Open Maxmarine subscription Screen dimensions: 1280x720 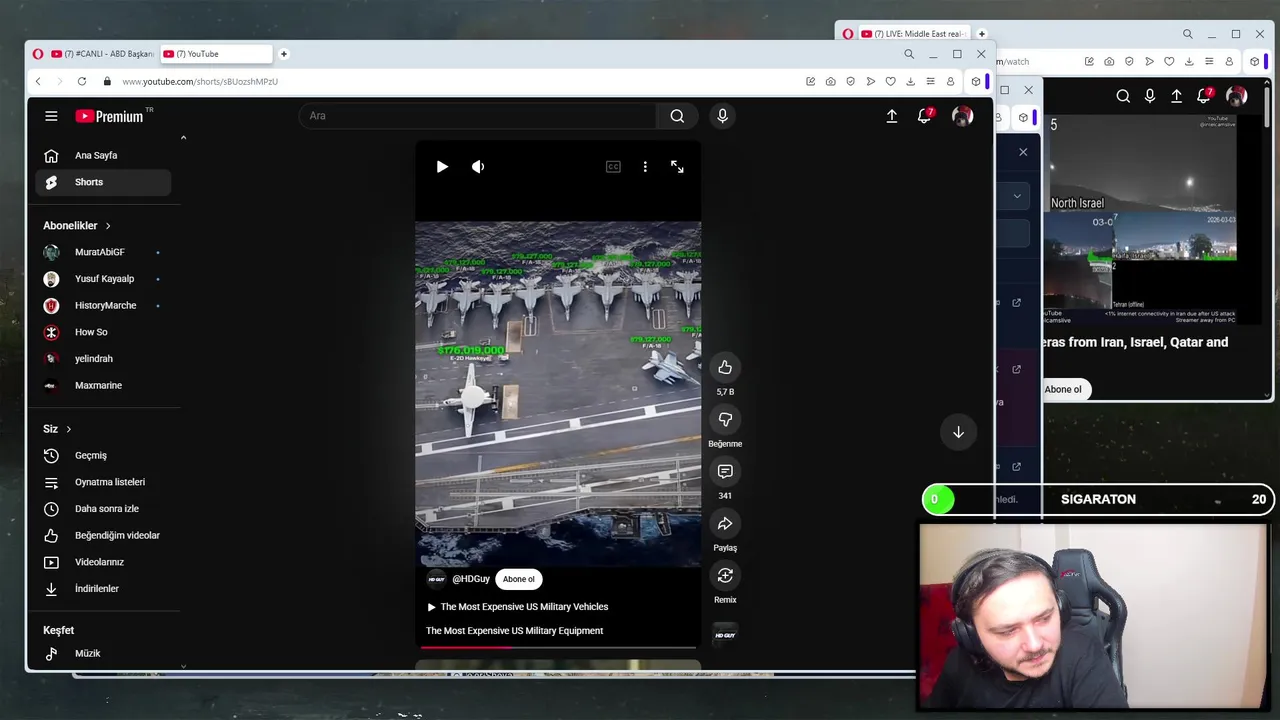click(x=104, y=385)
